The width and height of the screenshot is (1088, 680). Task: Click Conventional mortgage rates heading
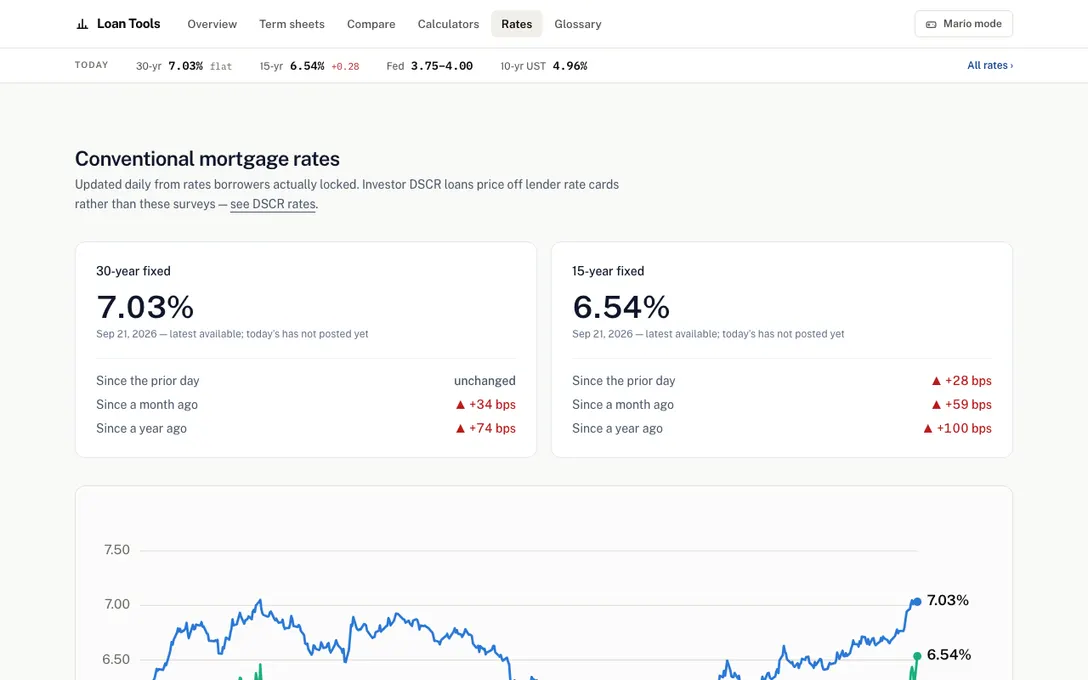click(207, 159)
